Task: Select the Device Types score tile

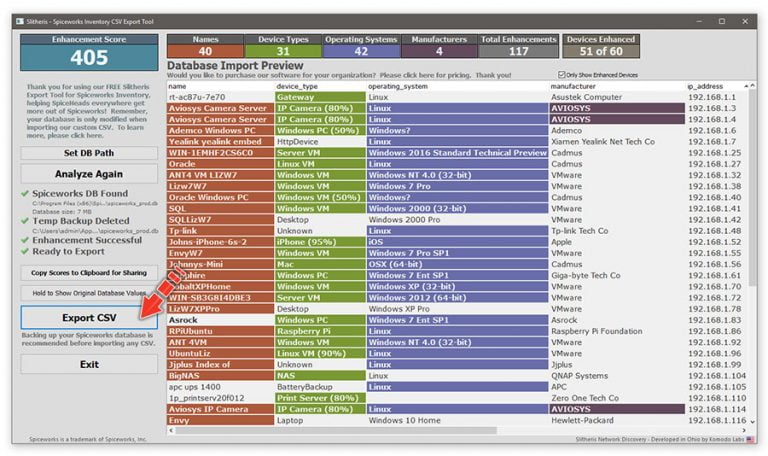Action: pyautogui.click(x=283, y=46)
